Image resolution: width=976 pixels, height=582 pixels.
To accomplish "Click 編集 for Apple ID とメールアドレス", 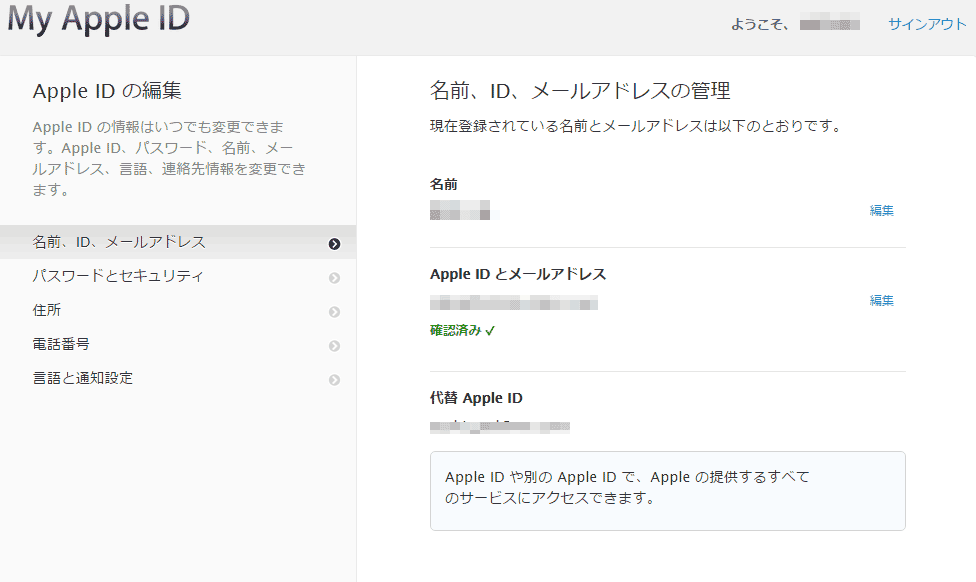I will pyautogui.click(x=881, y=300).
